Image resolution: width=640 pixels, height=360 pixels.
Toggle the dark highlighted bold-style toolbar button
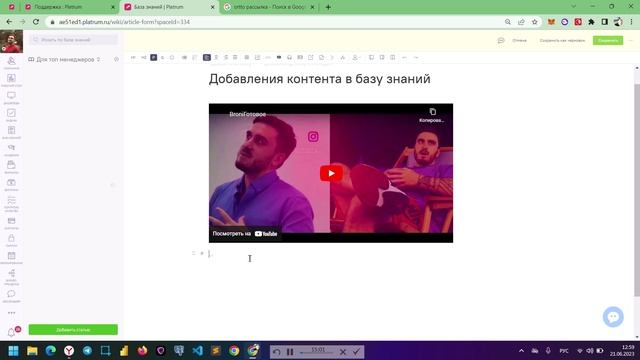pos(153,58)
